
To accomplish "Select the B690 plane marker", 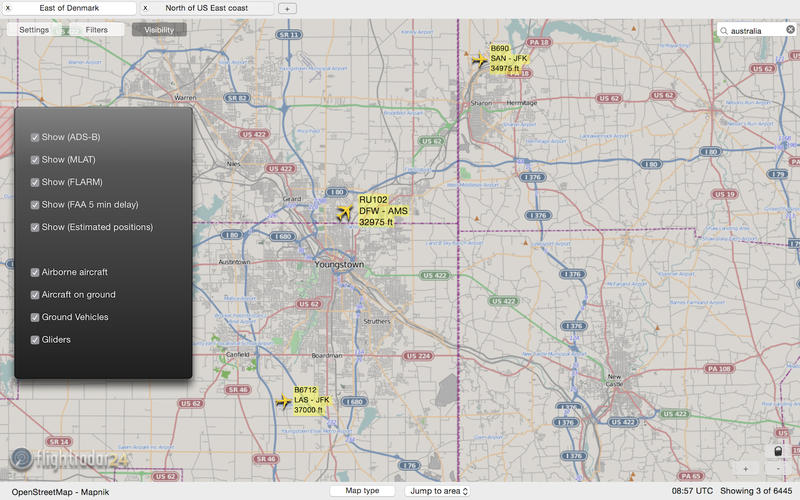I will [479, 60].
